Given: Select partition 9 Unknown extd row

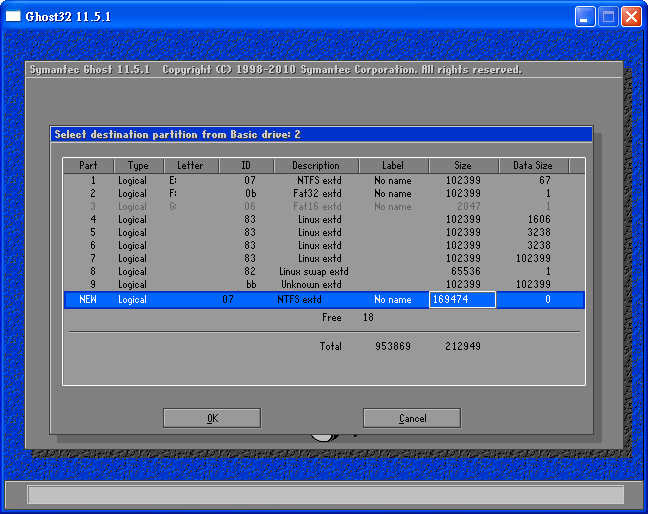Looking at the screenshot, I should pos(324,284).
